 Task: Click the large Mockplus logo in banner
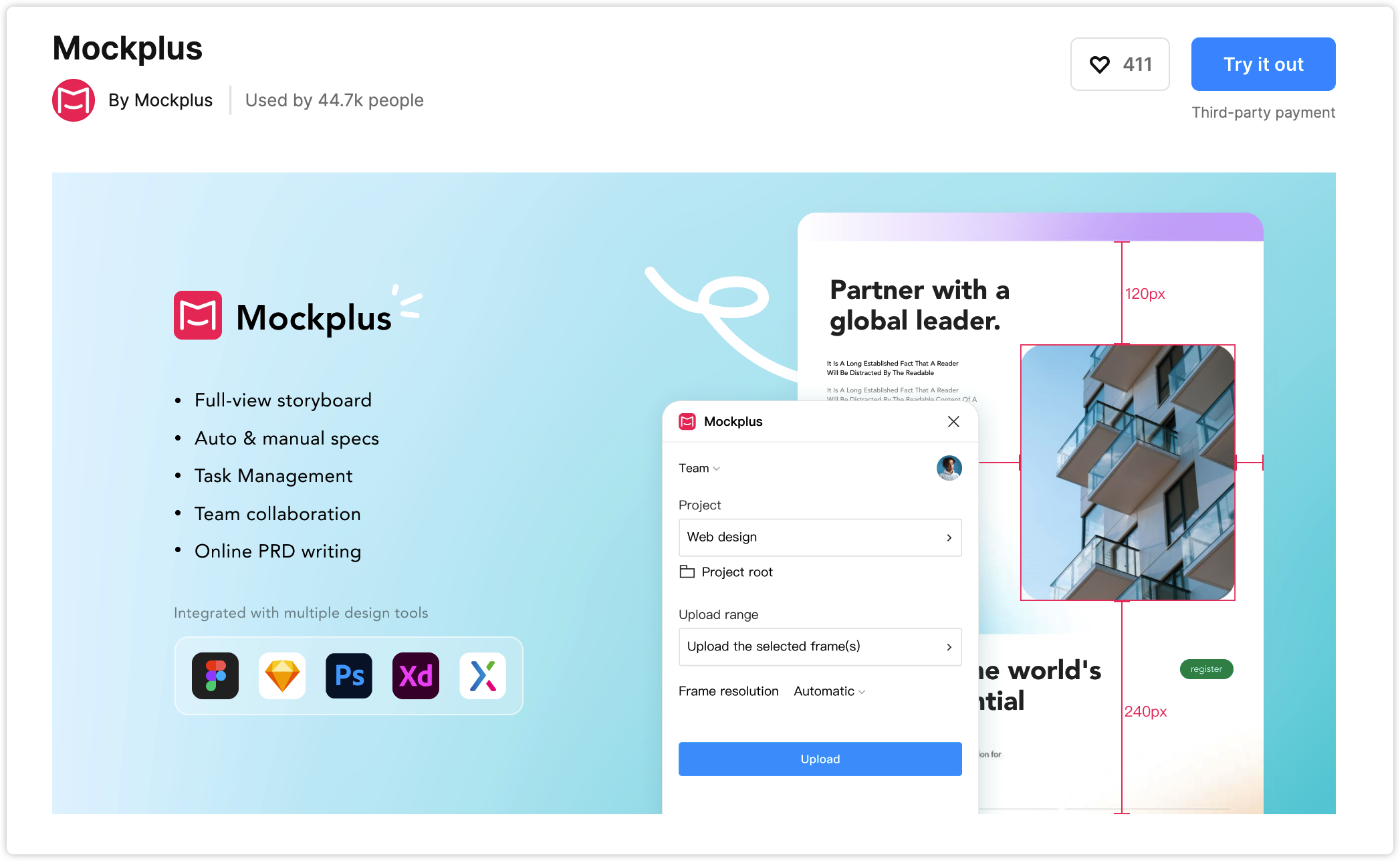[x=283, y=316]
